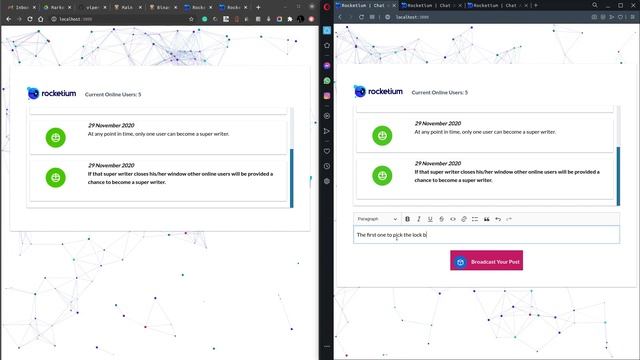Open Messenger in the Opera sidebar
This screenshot has height=360, width=640.
[327, 65]
